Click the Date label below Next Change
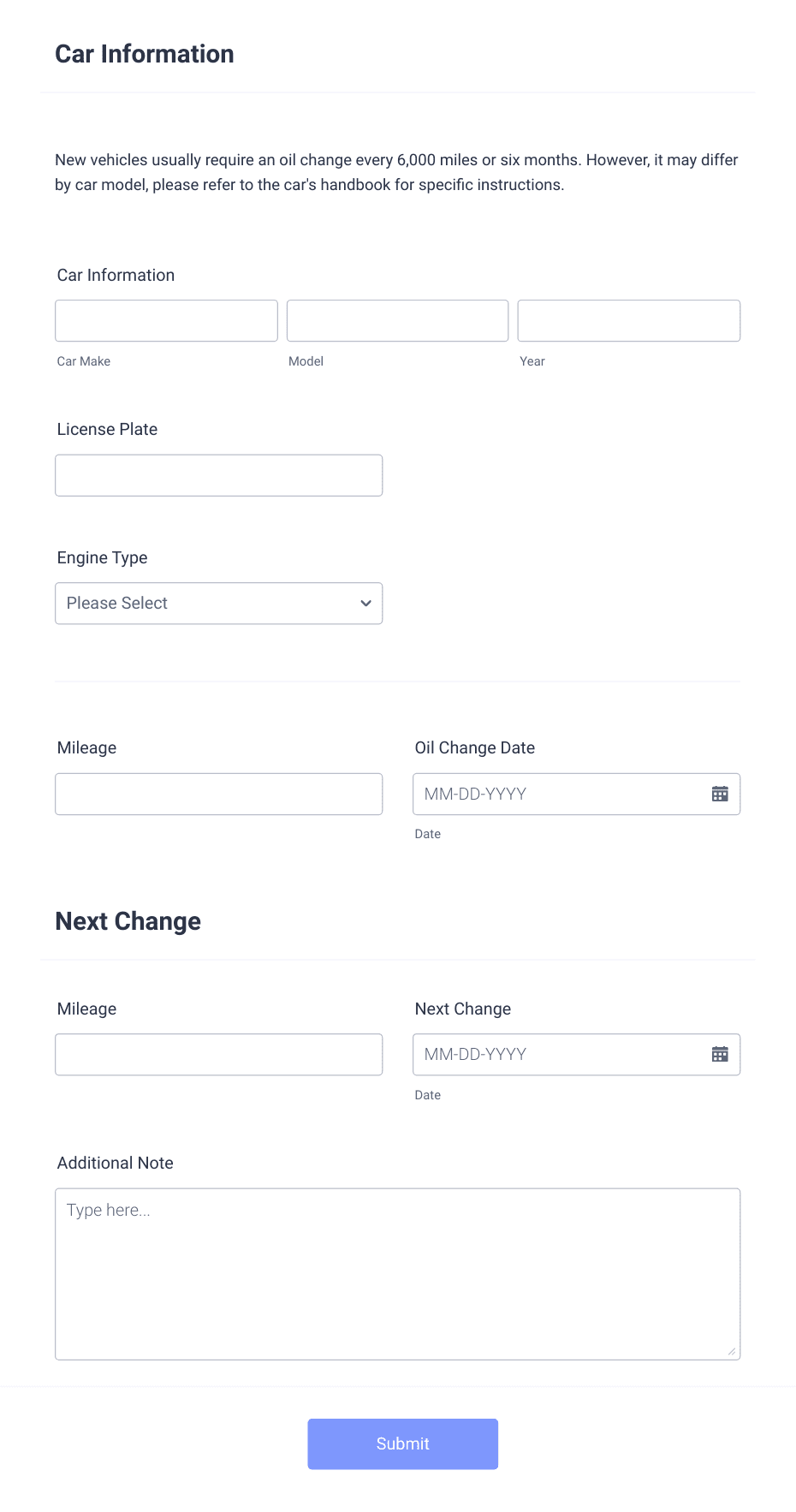This screenshot has height=1512, width=796. click(427, 1094)
